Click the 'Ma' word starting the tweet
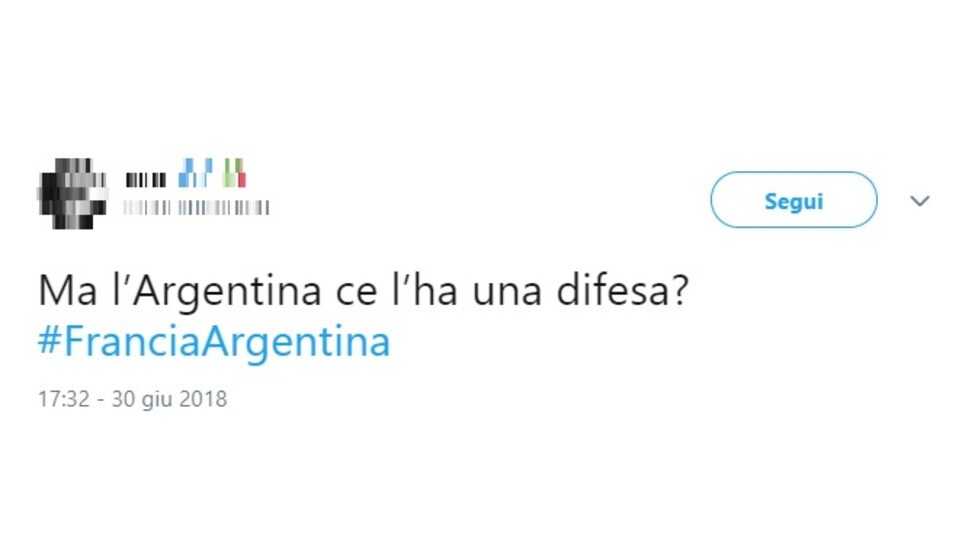Screen dimensions: 978x543 68,291
